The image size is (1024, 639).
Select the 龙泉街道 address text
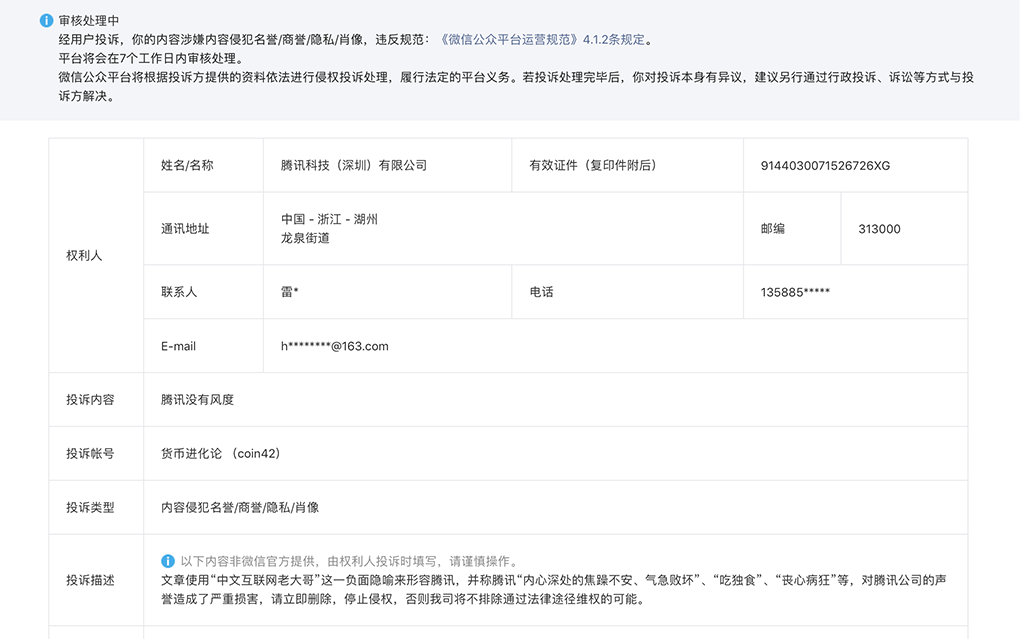point(305,238)
